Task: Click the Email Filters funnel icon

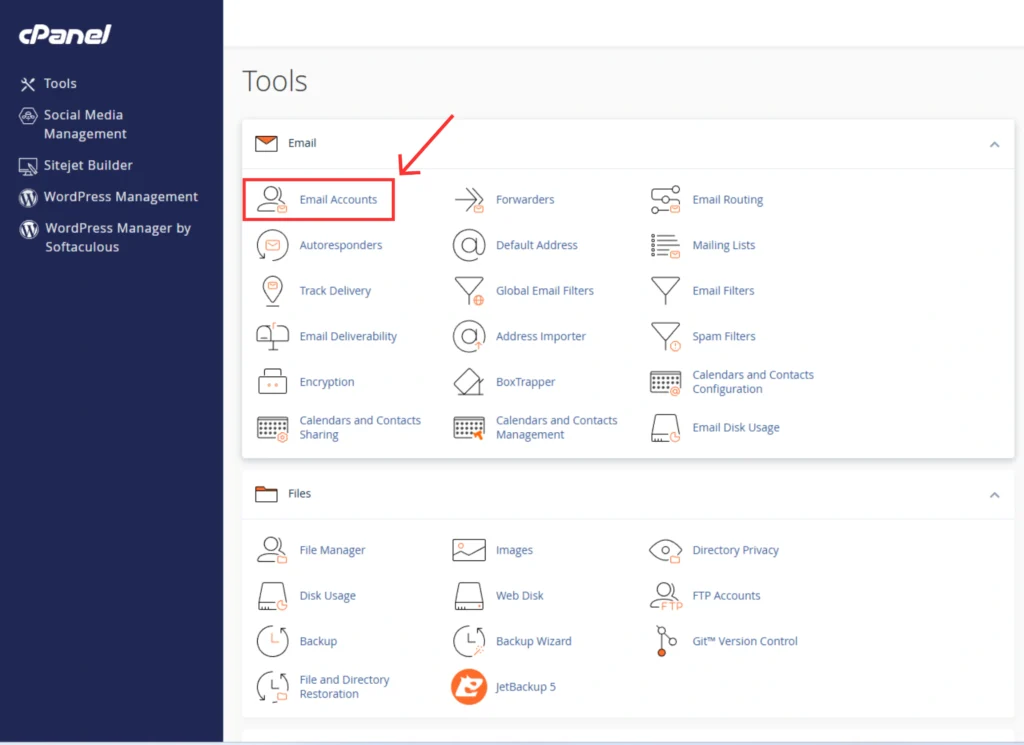Action: click(x=665, y=291)
